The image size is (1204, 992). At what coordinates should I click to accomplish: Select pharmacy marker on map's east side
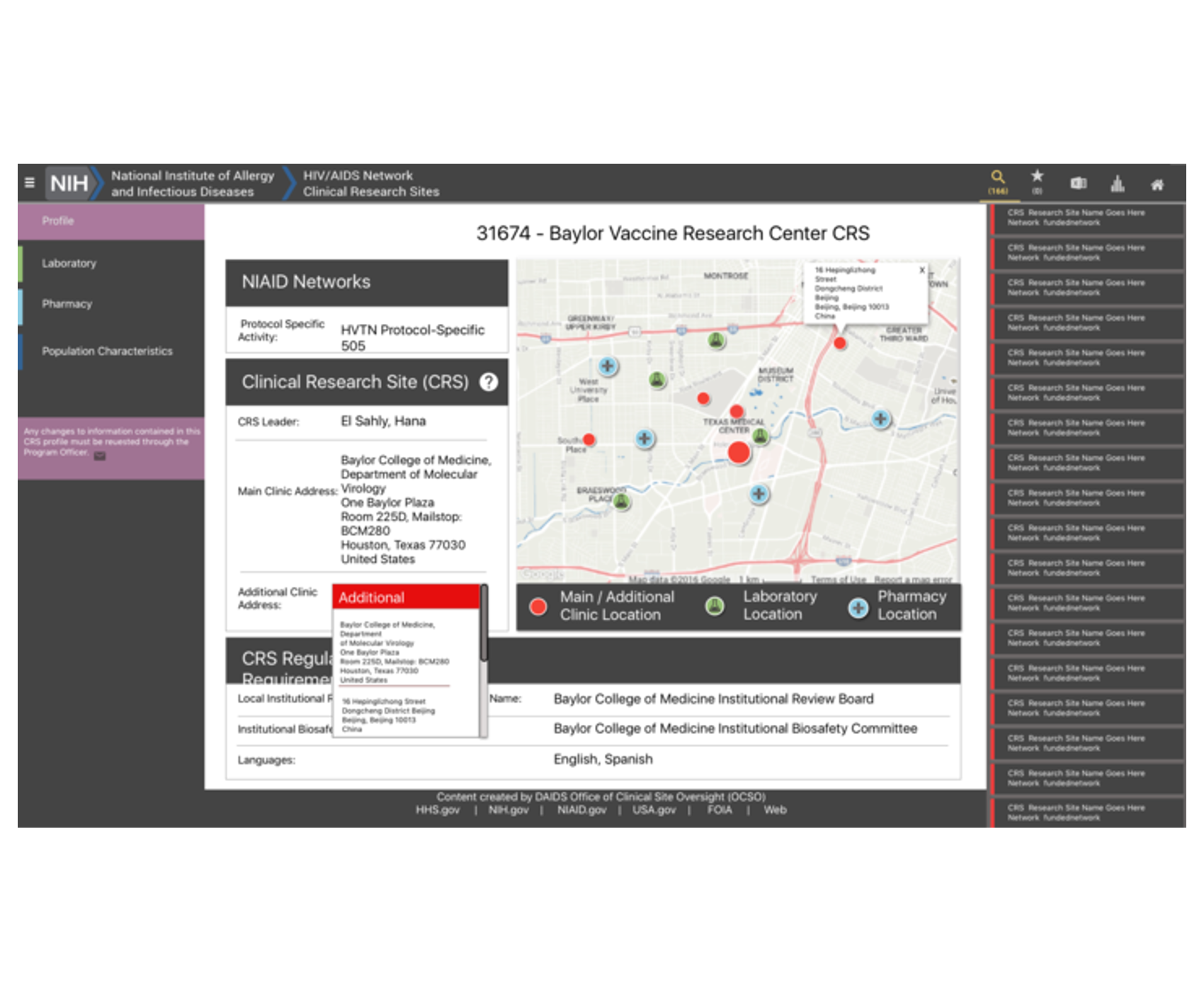coord(880,419)
